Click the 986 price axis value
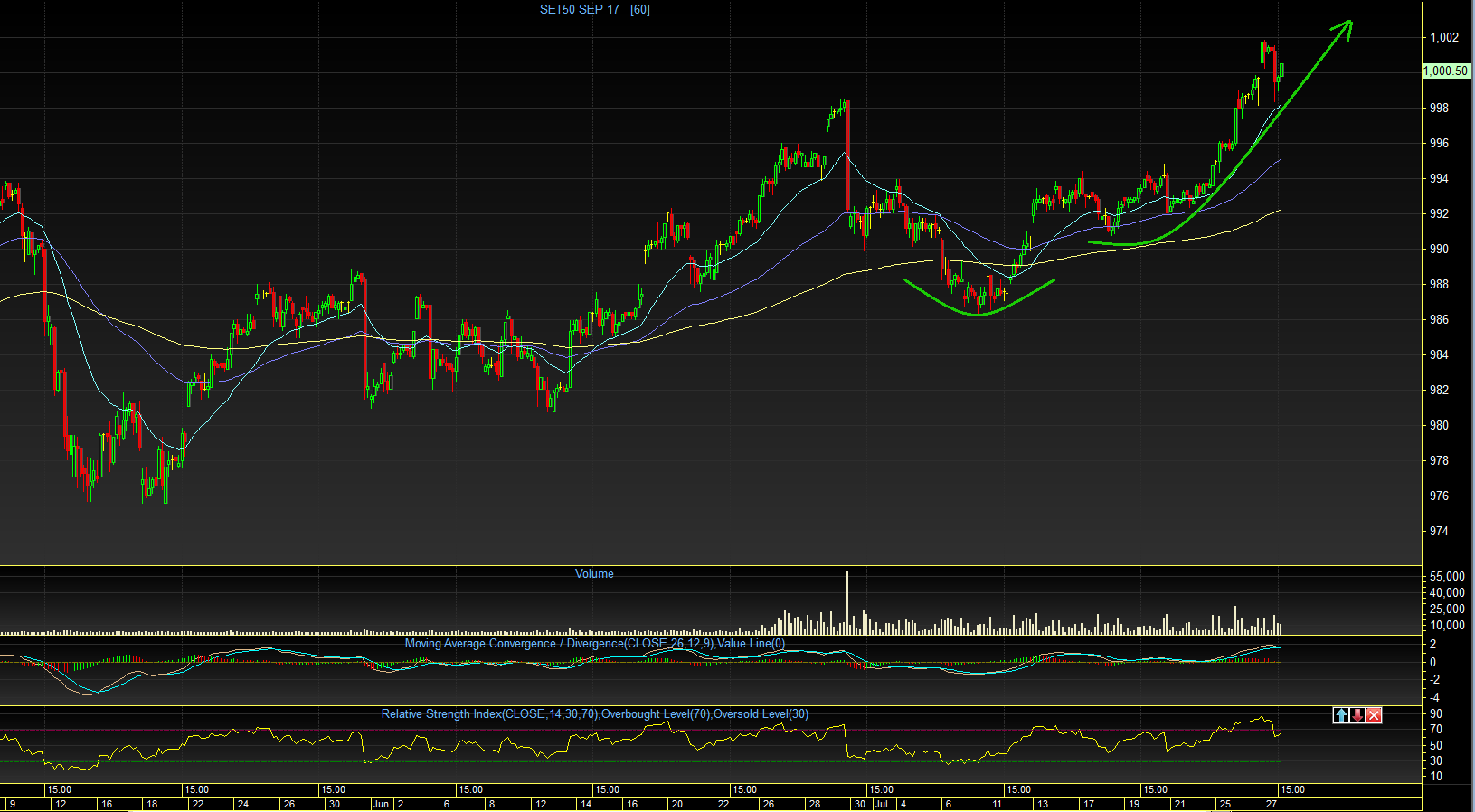Viewport: 1475px width, 812px height. 1439,319
